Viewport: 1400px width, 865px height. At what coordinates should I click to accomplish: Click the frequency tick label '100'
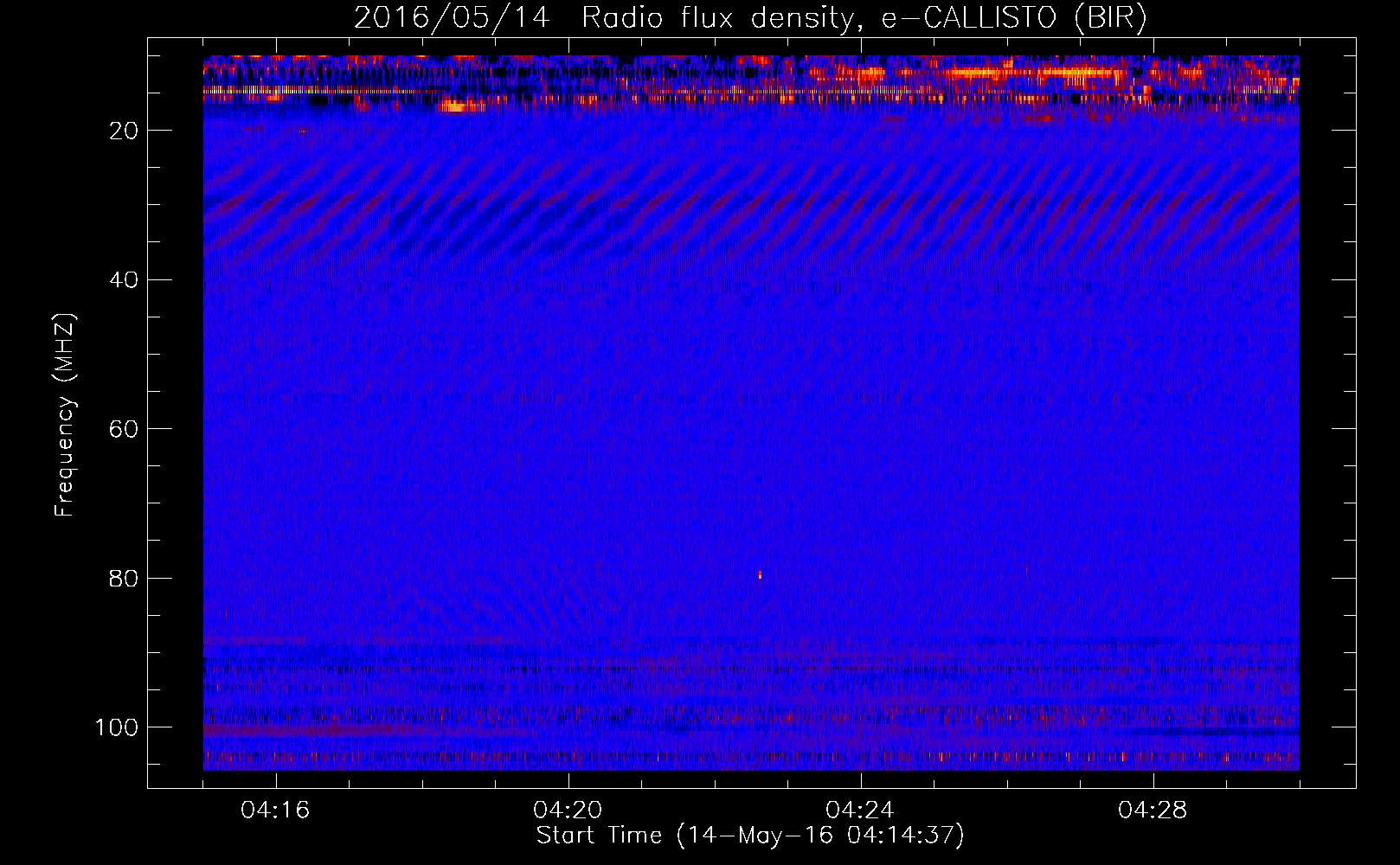(117, 727)
